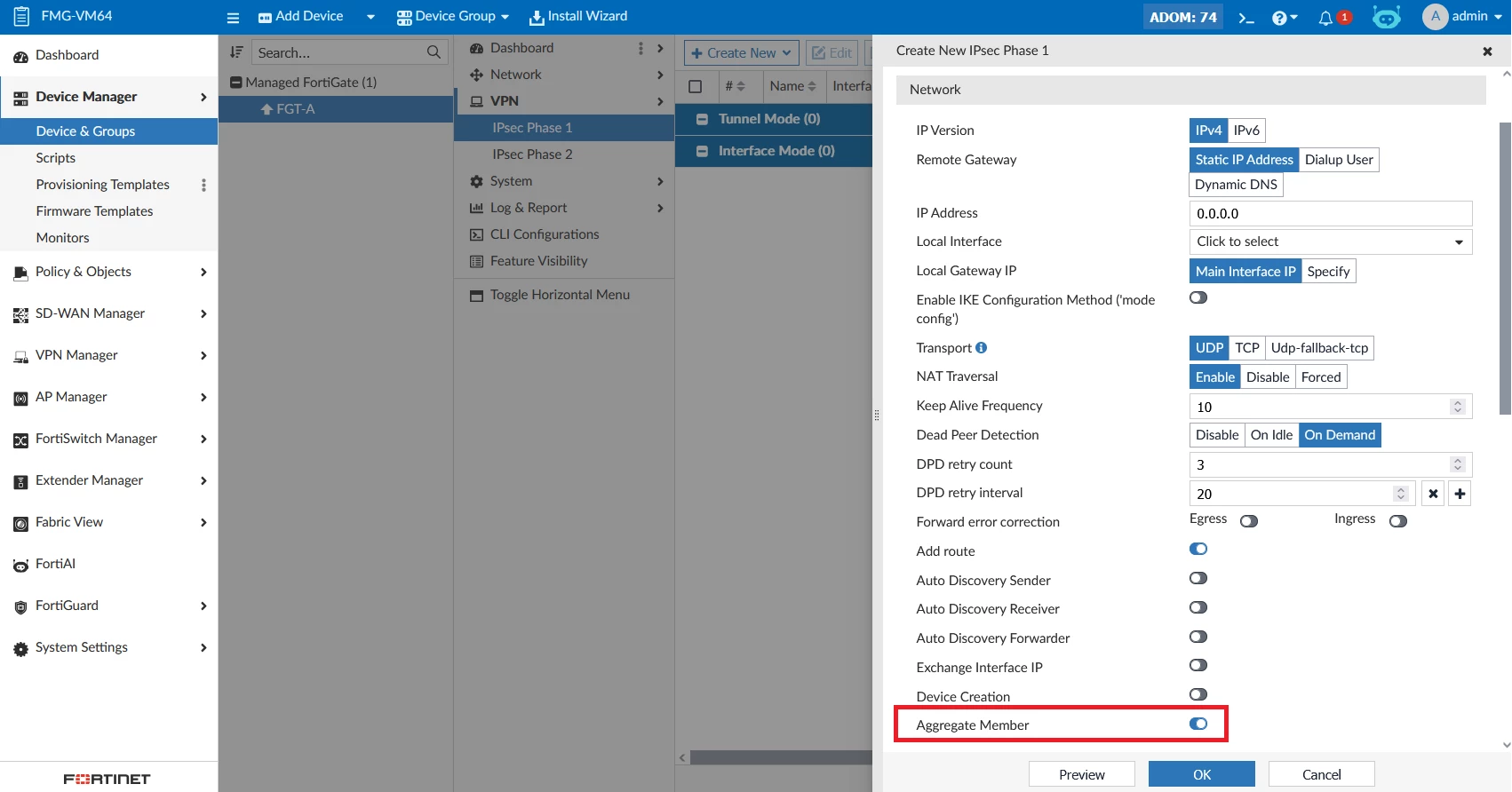The width and height of the screenshot is (1512, 792).
Task: Select IPv6 IP version
Action: [x=1246, y=131]
